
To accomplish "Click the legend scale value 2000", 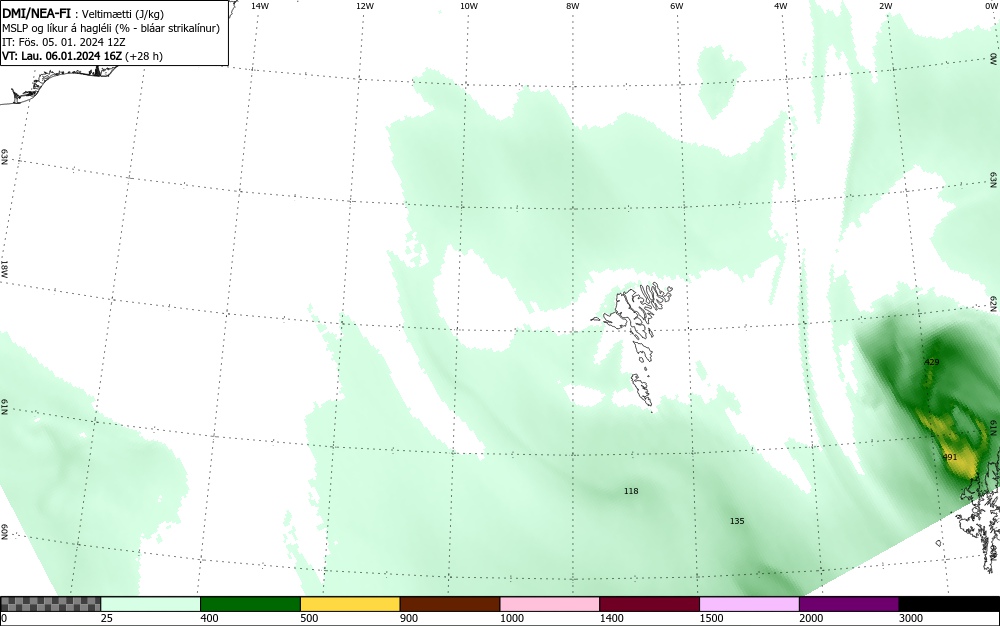I will point(811,618).
